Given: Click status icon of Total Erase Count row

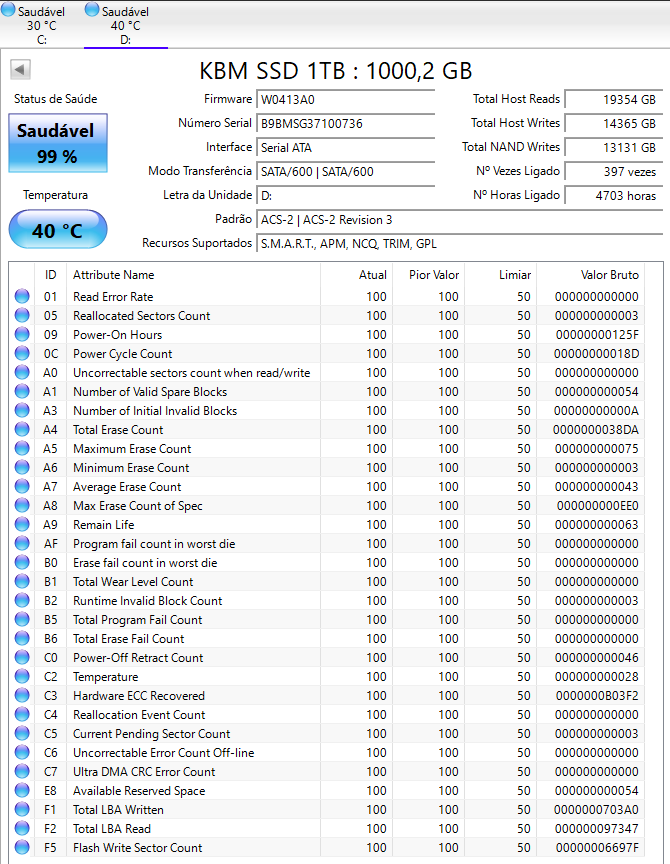Looking at the screenshot, I should tap(22, 430).
